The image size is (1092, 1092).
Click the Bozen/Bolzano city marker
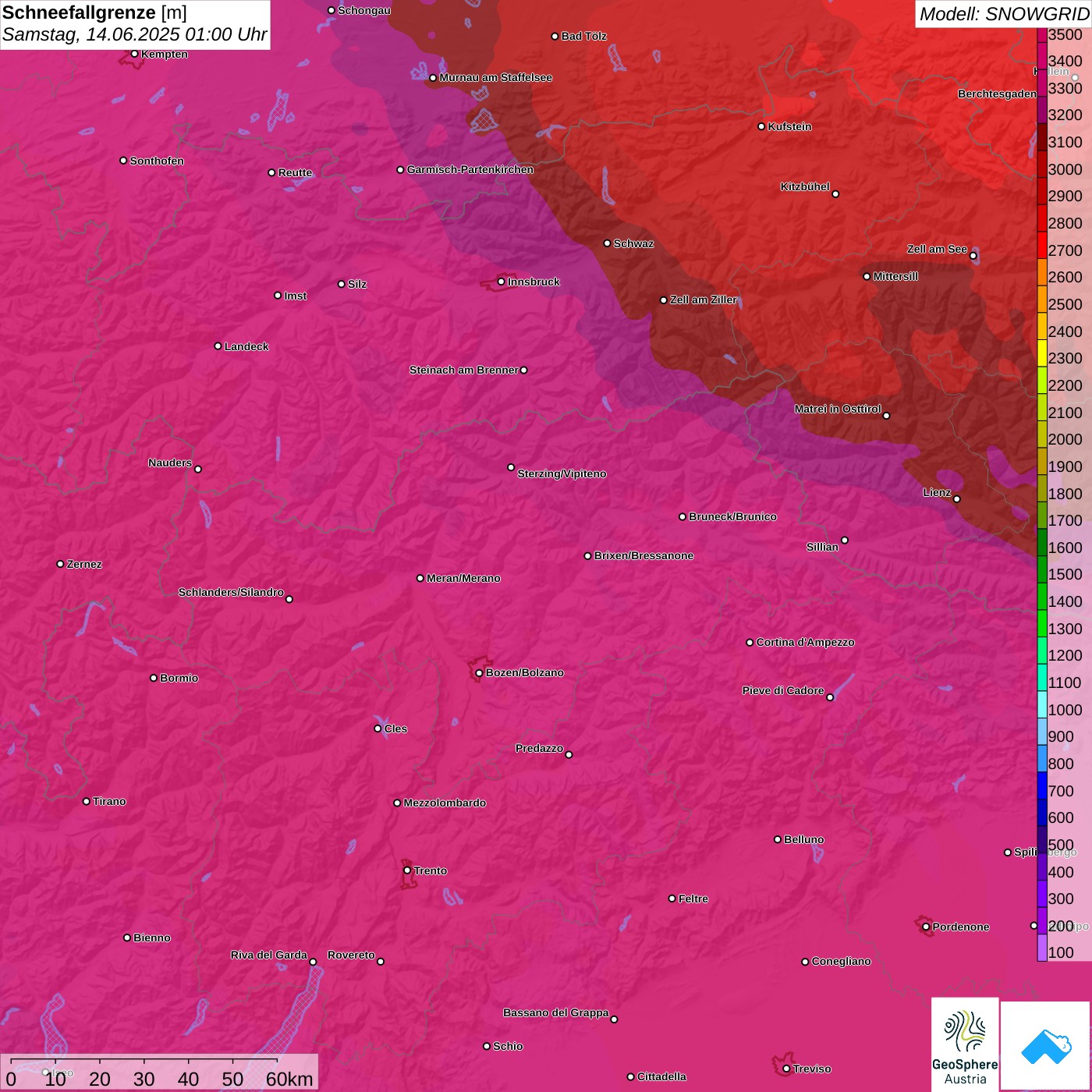pos(479,672)
